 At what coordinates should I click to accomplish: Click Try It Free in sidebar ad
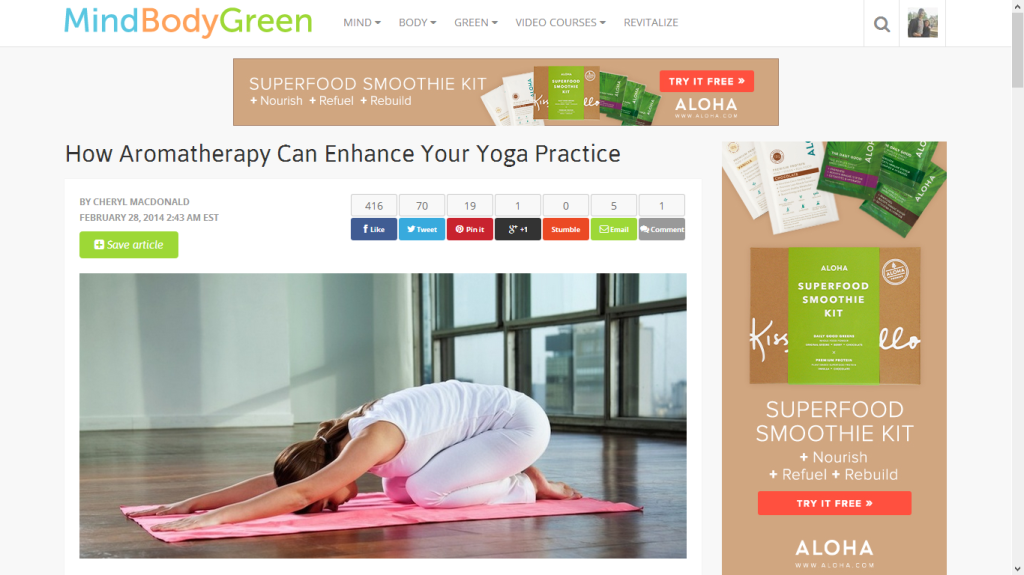835,503
